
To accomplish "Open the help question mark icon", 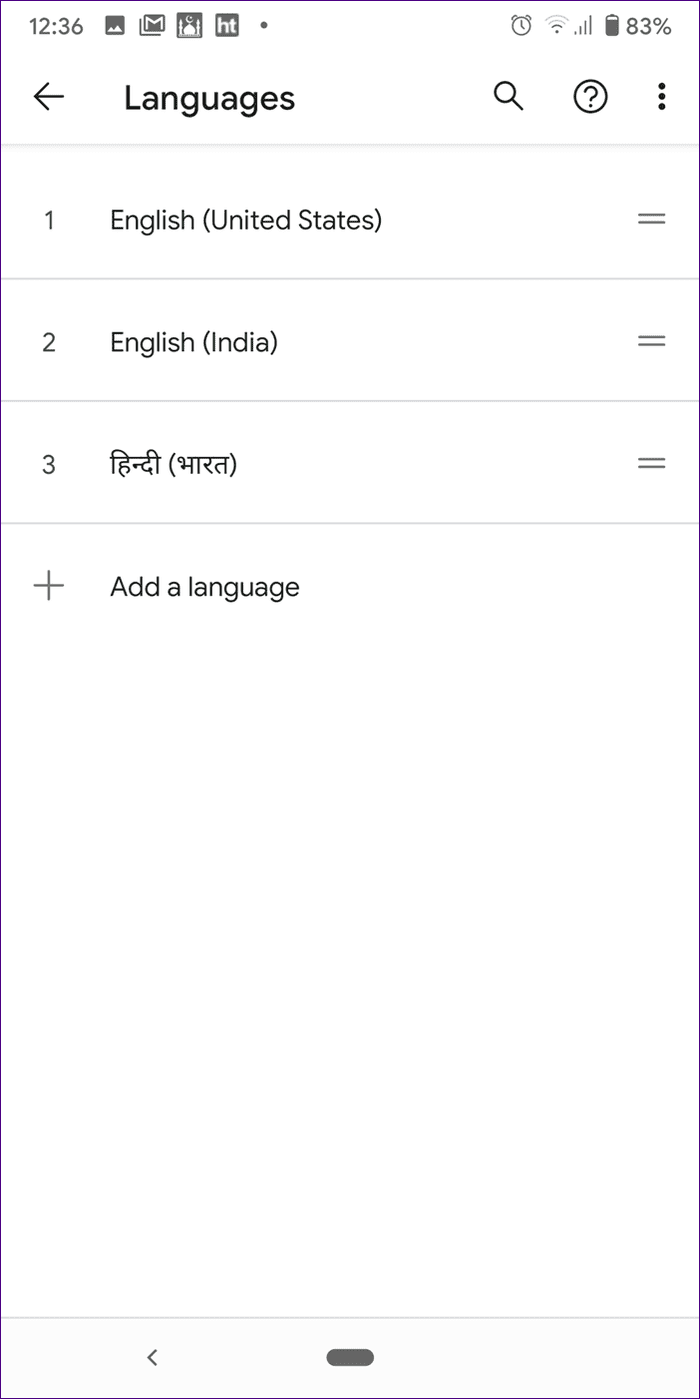I will point(590,97).
